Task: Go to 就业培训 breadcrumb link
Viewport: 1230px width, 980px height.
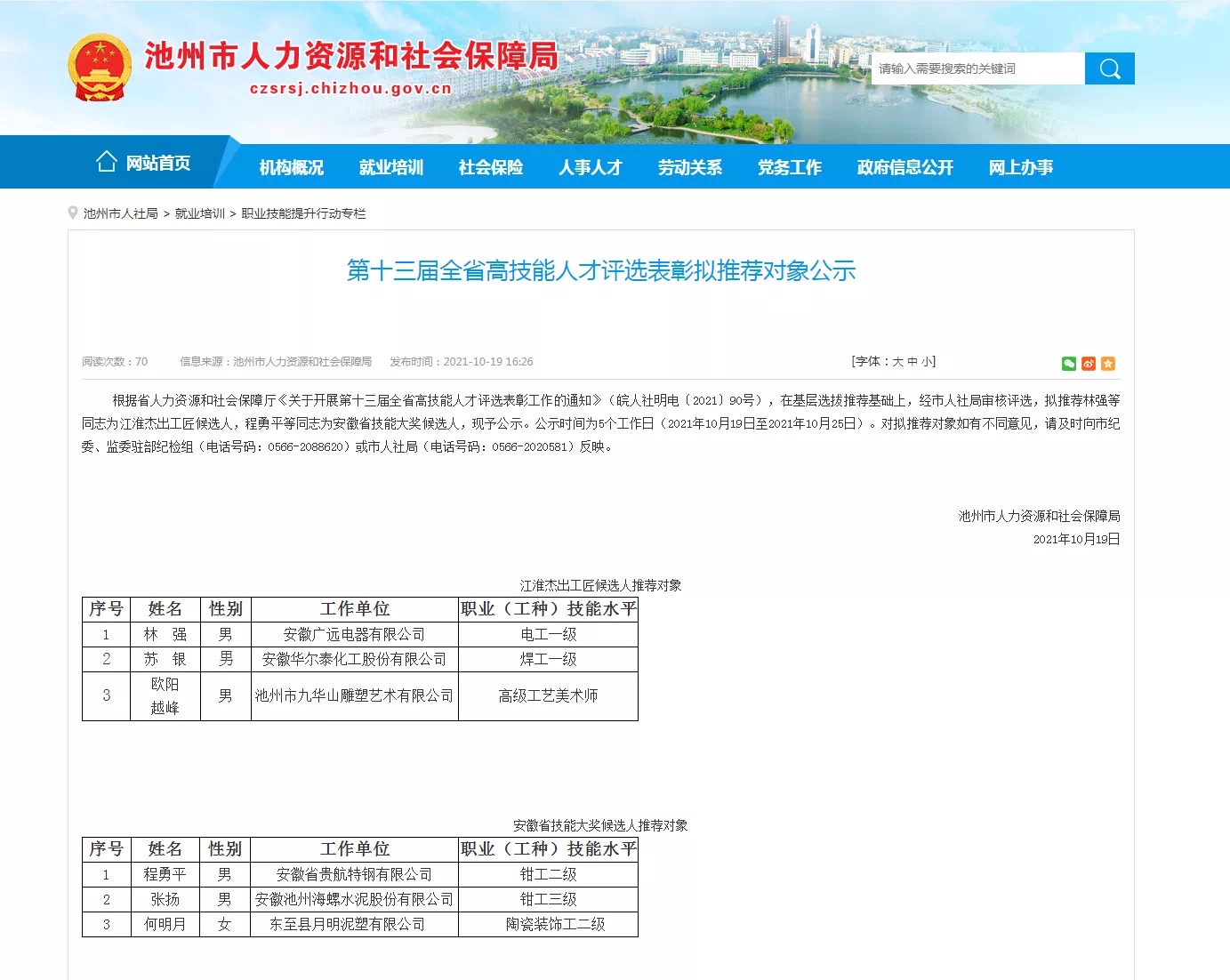Action: pyautogui.click(x=200, y=213)
